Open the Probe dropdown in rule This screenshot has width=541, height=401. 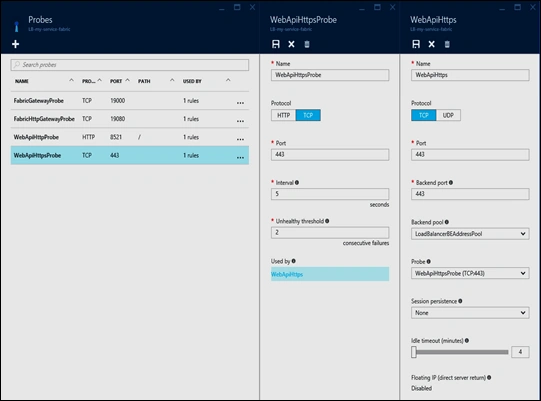coord(470,273)
